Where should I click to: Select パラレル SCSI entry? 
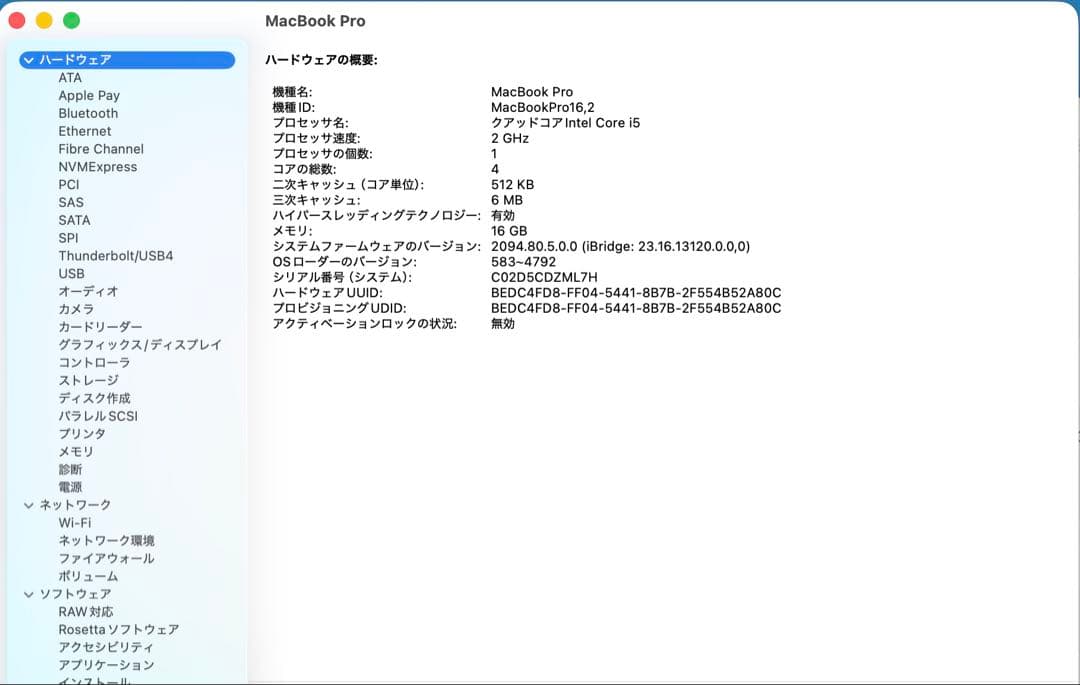(98, 417)
